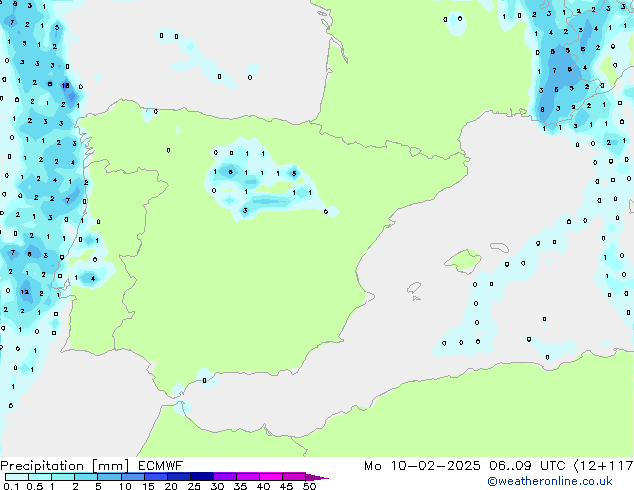Click the legend scale label "40"
Viewport: 634px width, 490px height.
click(x=263, y=486)
